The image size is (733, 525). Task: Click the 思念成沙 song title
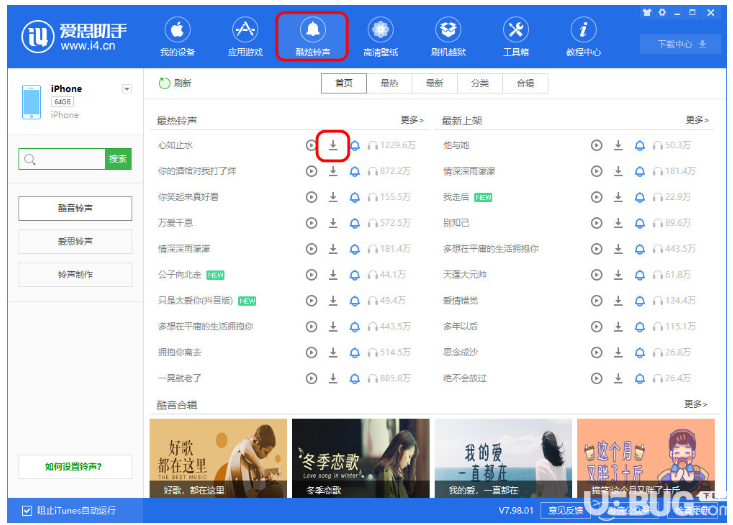(460, 352)
